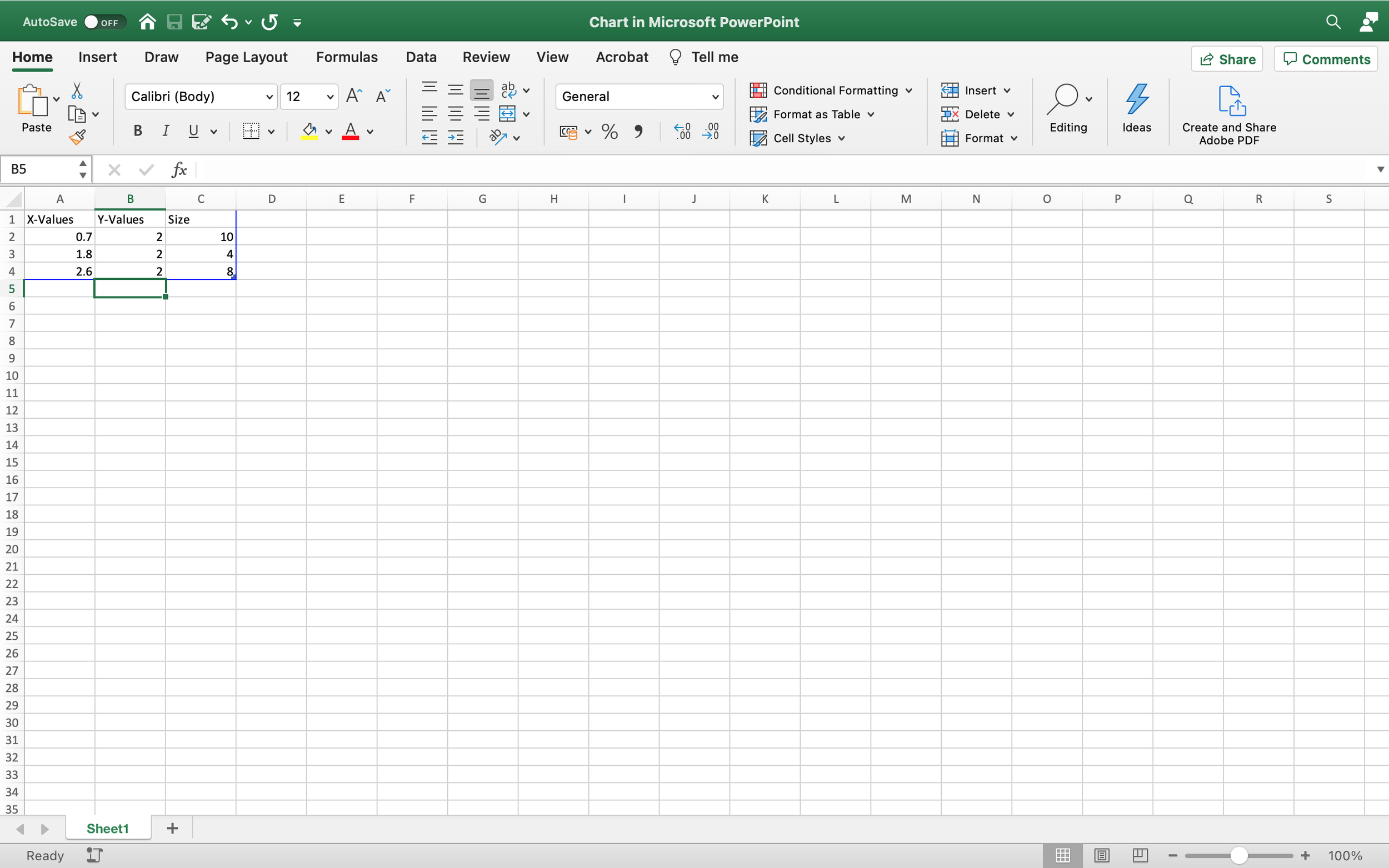Toggle Italic formatting
The width and height of the screenshot is (1389, 868).
(166, 131)
